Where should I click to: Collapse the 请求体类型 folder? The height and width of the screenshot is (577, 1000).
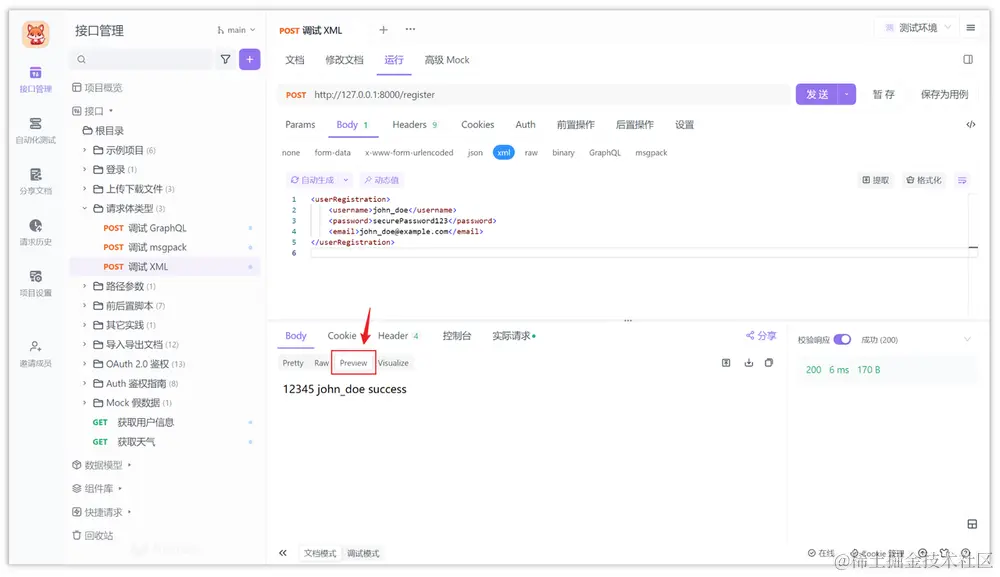tap(84, 208)
